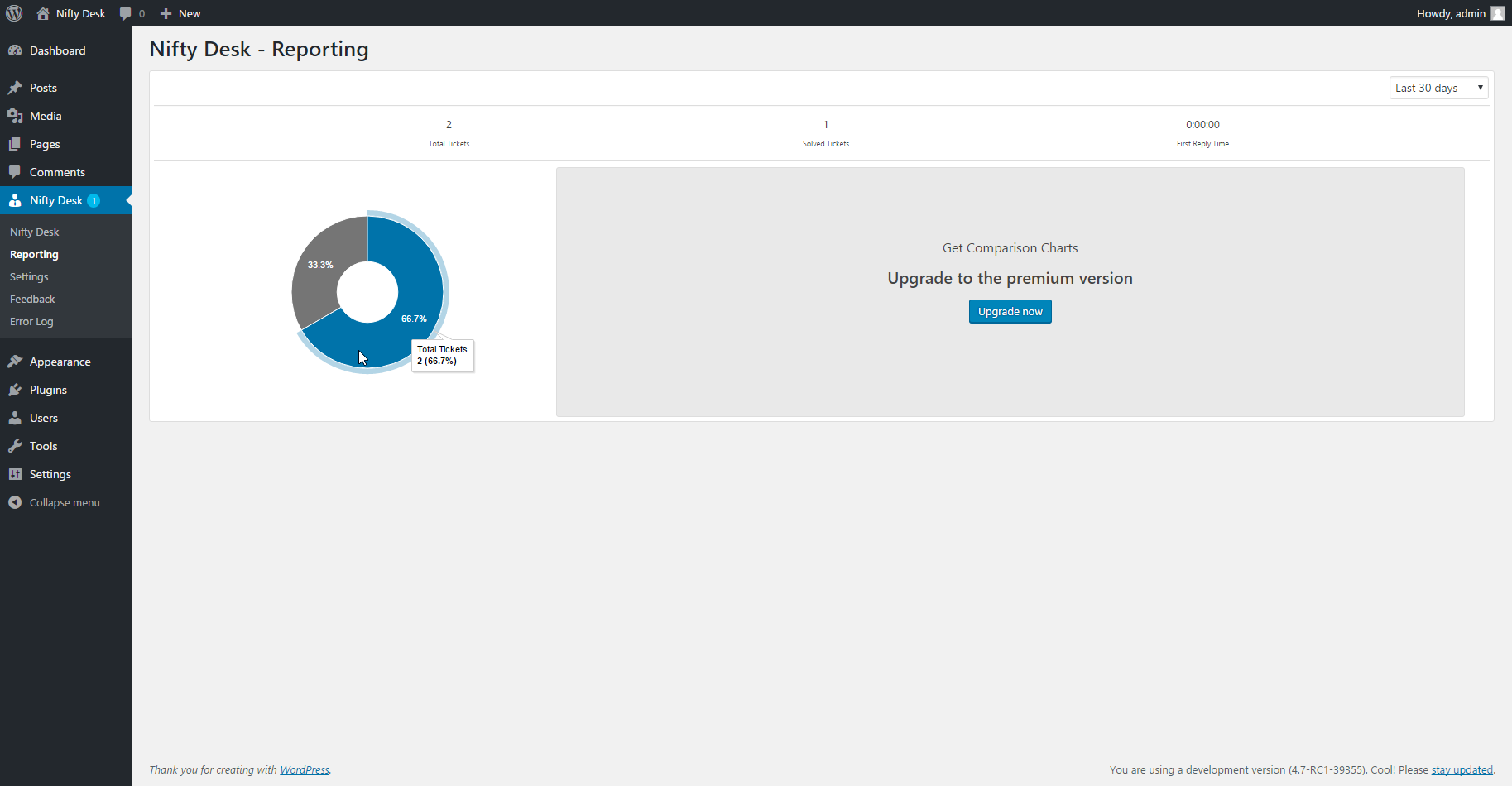Screen dimensions: 1512x786
Task: Open Tools menu
Action: click(66, 446)
